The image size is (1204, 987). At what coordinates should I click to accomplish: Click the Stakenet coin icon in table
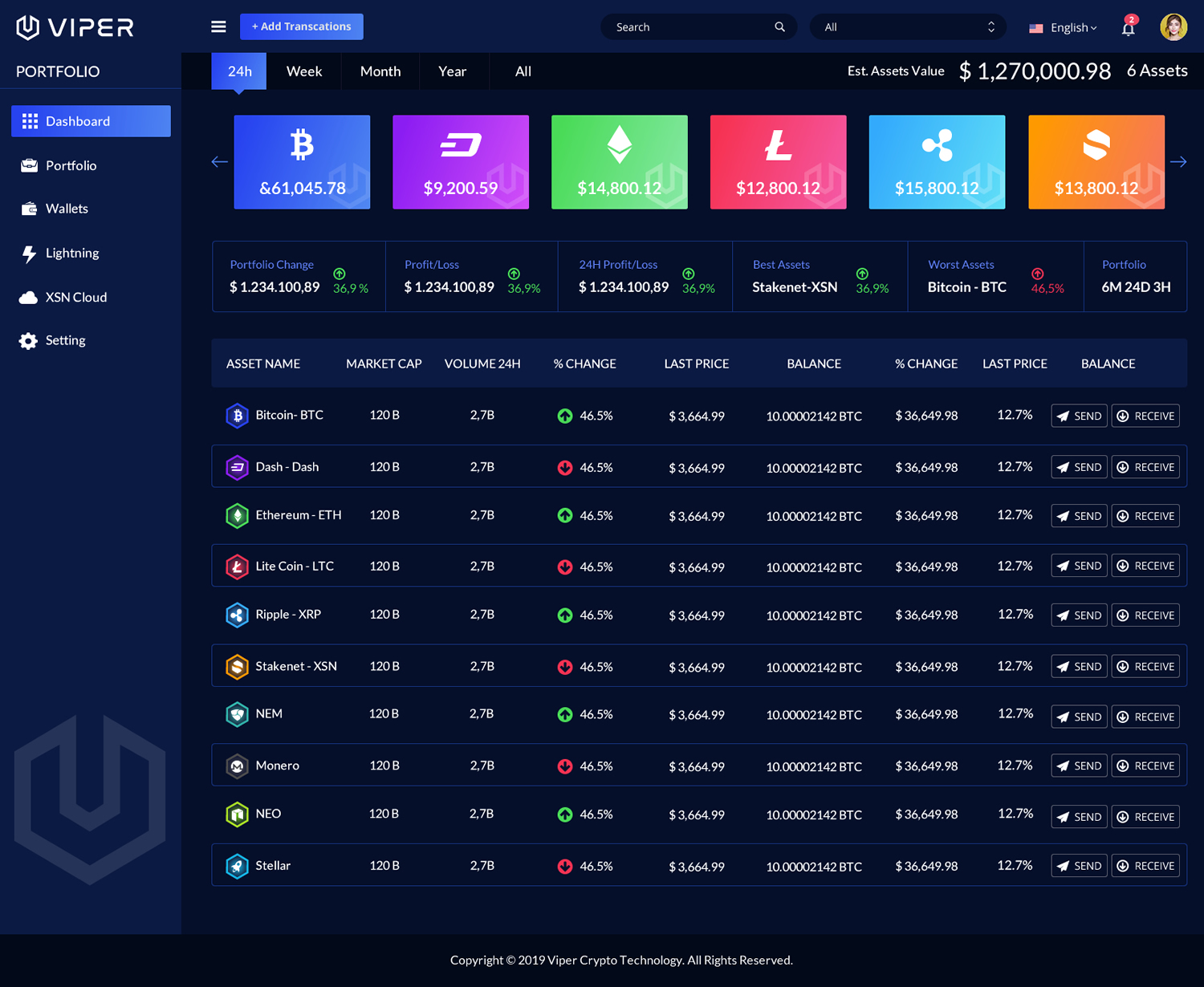(x=237, y=666)
